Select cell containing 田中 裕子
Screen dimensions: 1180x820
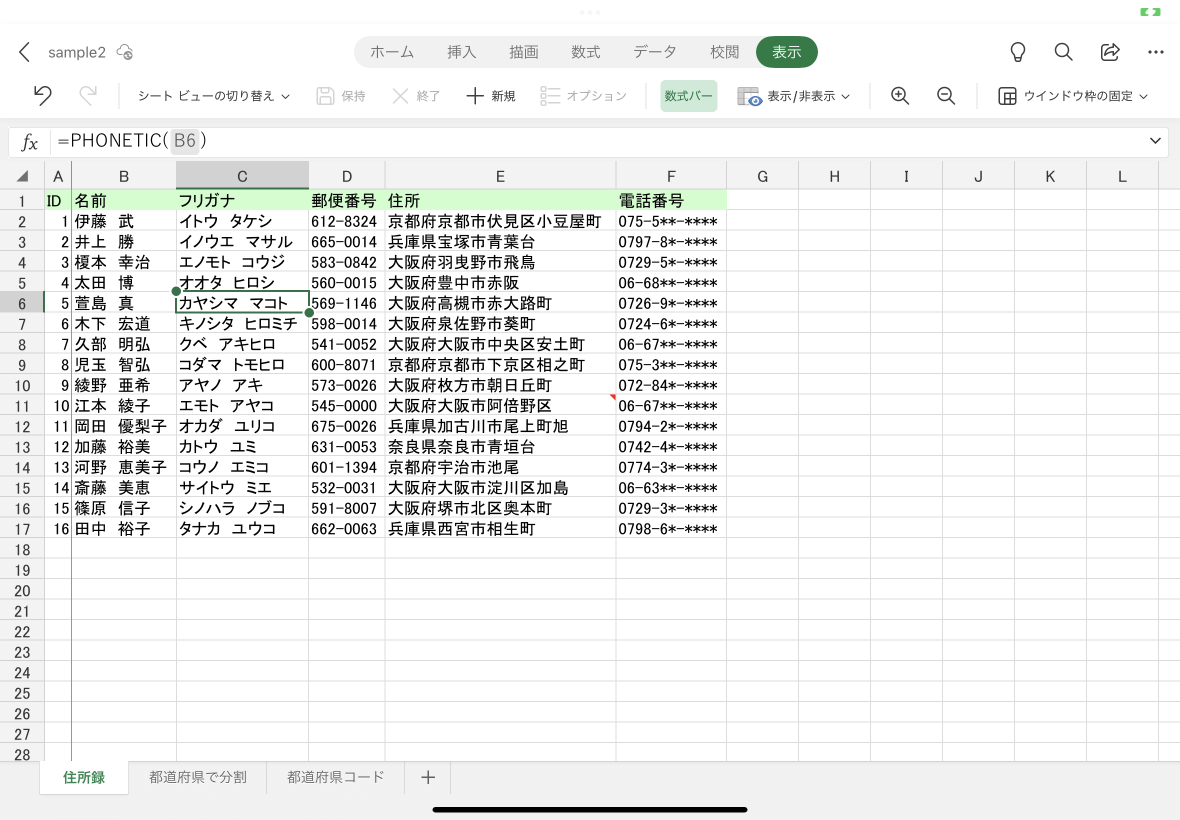(x=124, y=529)
